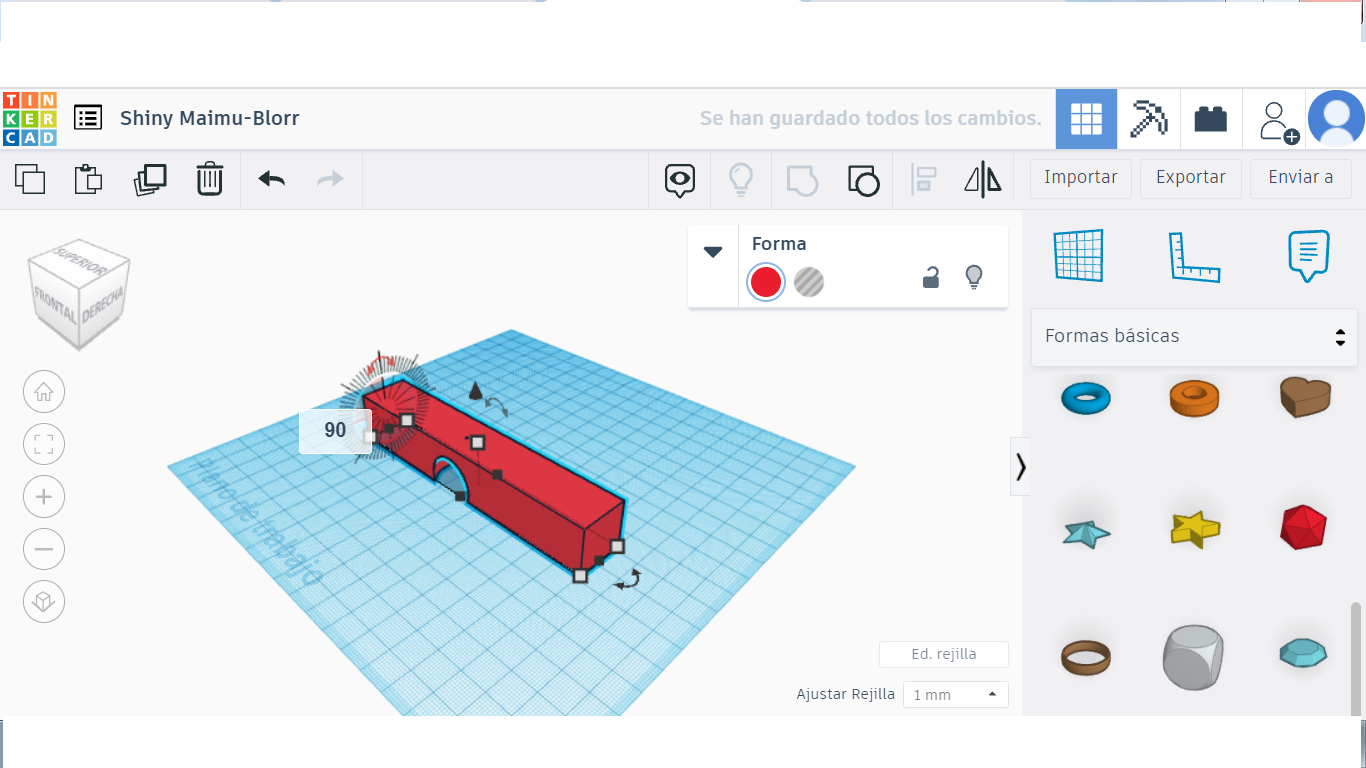Switch to the Blocks pickaxe view

1148,119
